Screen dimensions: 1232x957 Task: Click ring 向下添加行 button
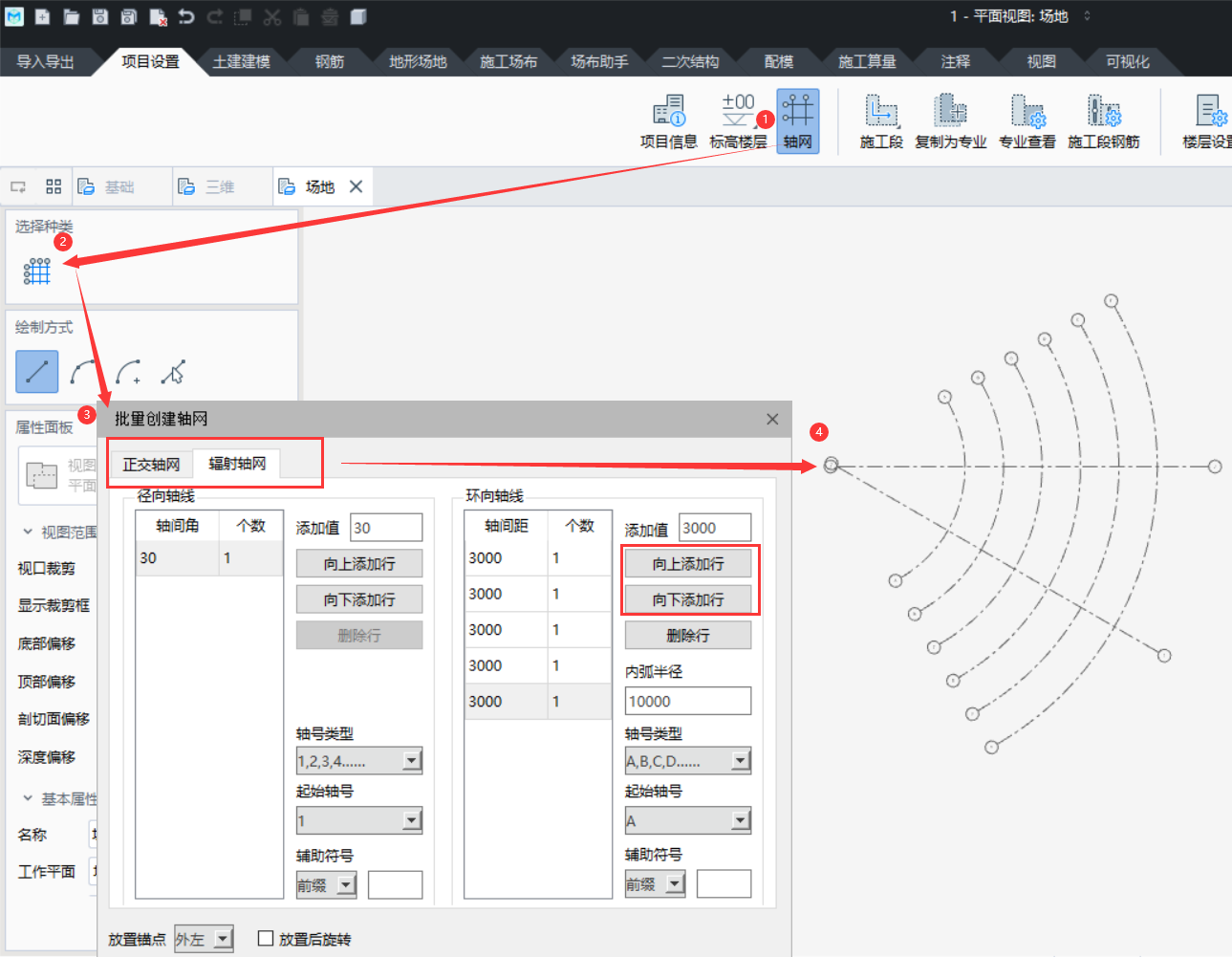[688, 599]
